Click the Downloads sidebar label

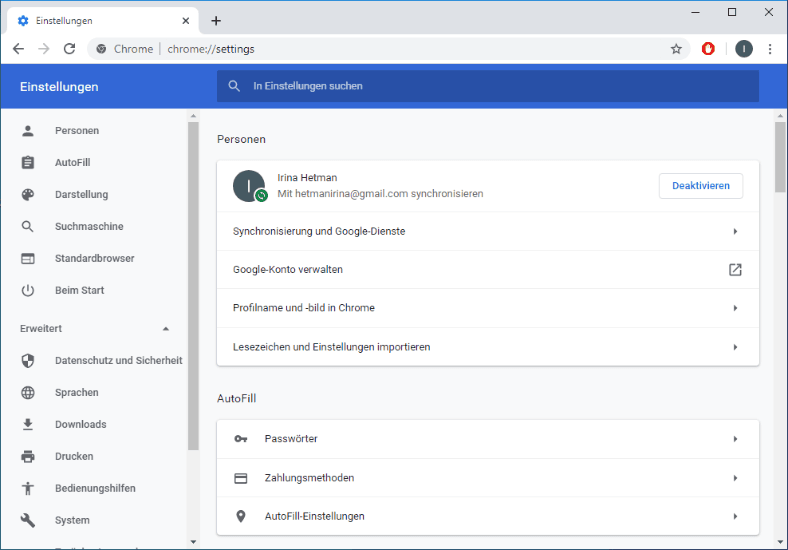coord(81,424)
